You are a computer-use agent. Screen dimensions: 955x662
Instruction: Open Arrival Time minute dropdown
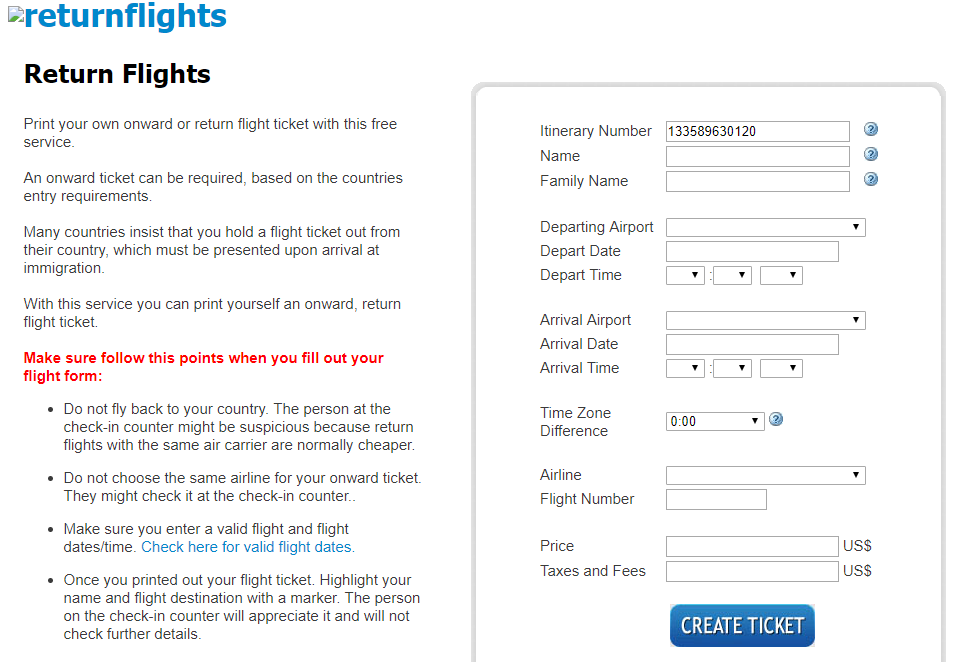tap(732, 368)
